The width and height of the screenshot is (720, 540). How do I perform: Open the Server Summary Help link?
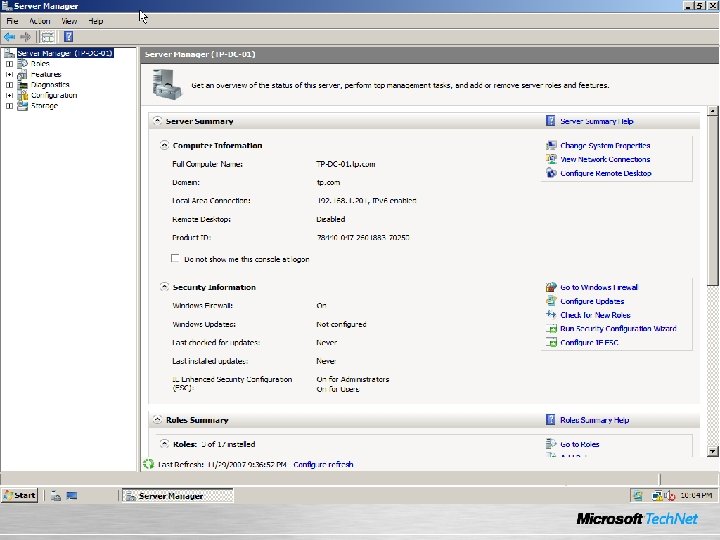coord(597,121)
